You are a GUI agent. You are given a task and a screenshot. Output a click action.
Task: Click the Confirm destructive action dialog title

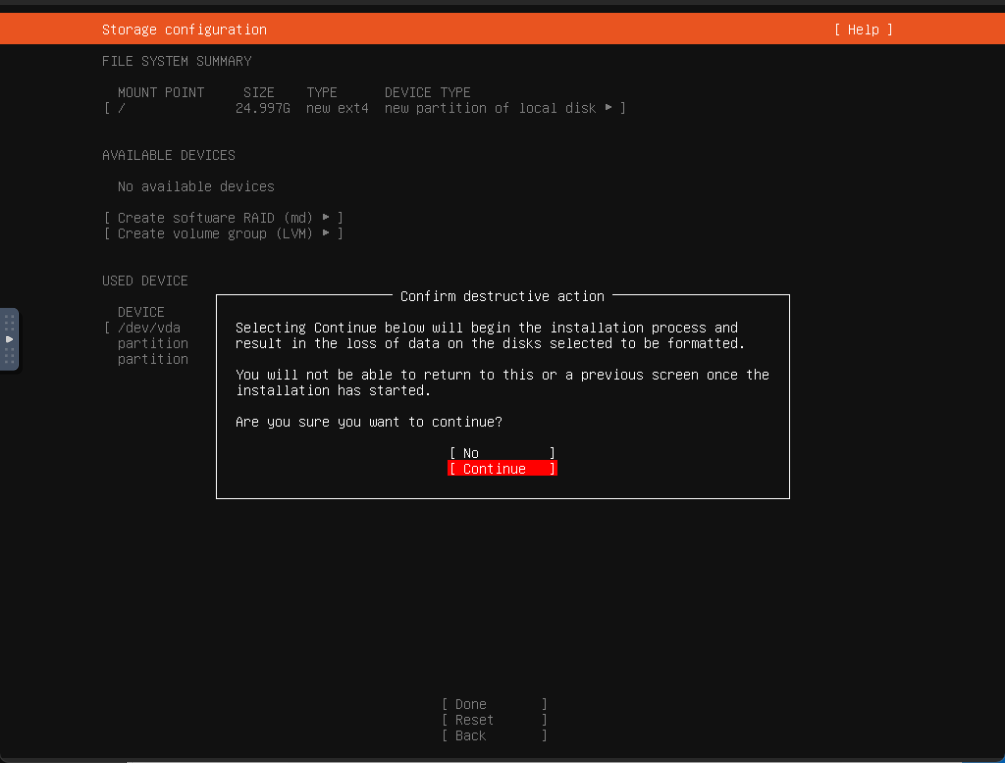pyautogui.click(x=502, y=297)
